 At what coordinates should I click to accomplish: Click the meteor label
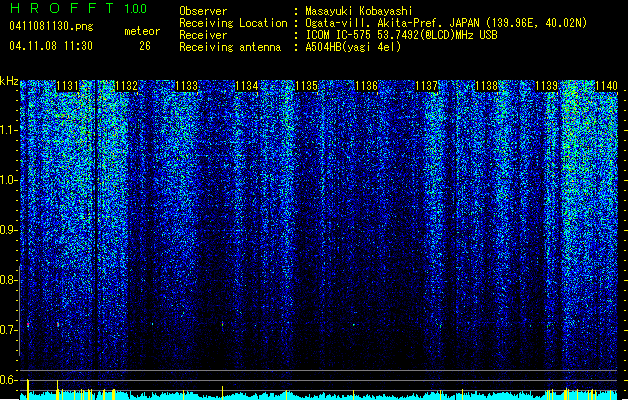pyautogui.click(x=142, y=31)
